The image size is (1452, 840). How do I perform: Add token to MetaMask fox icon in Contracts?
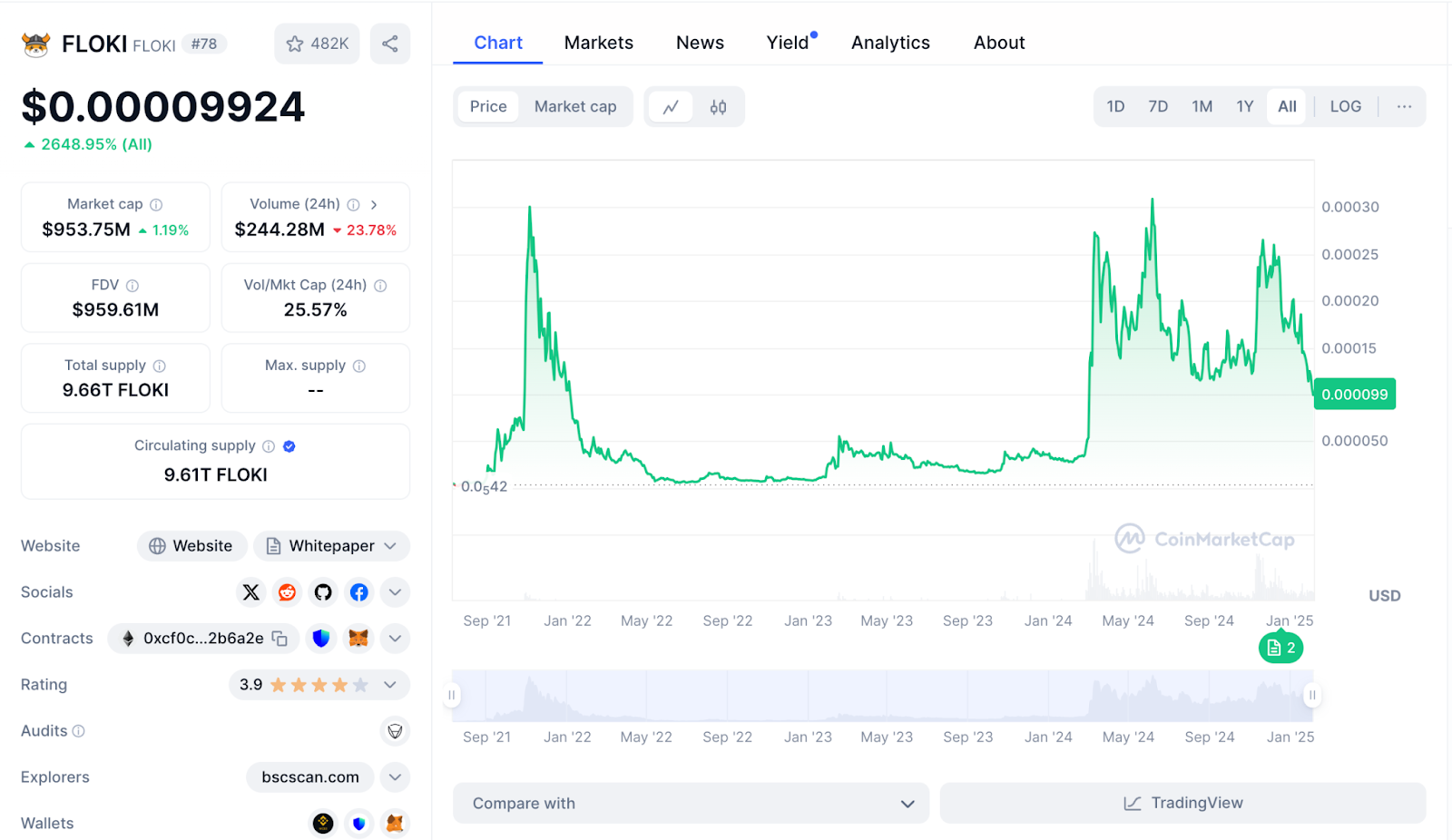coord(358,639)
